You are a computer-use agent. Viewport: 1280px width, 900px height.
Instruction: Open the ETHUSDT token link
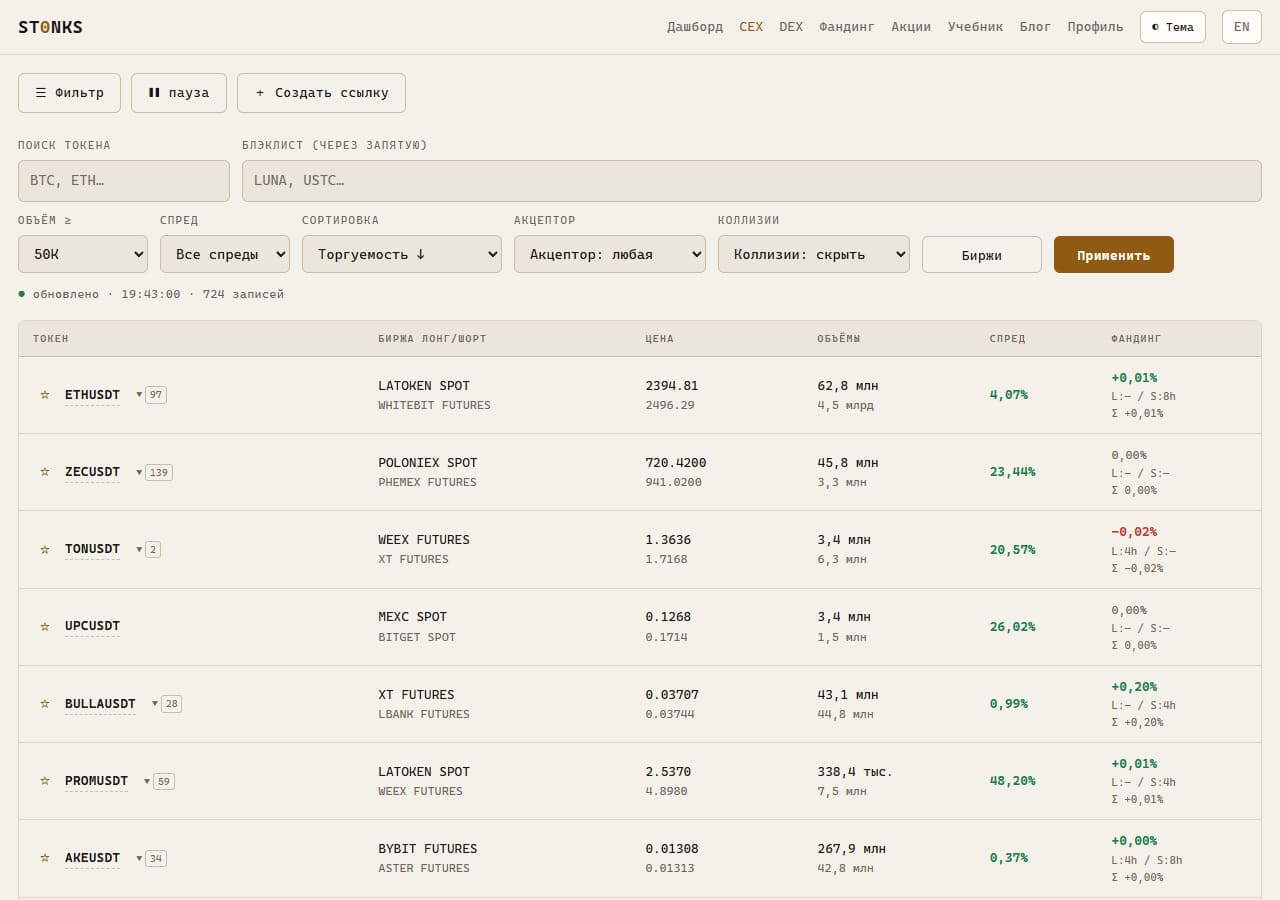click(92, 395)
